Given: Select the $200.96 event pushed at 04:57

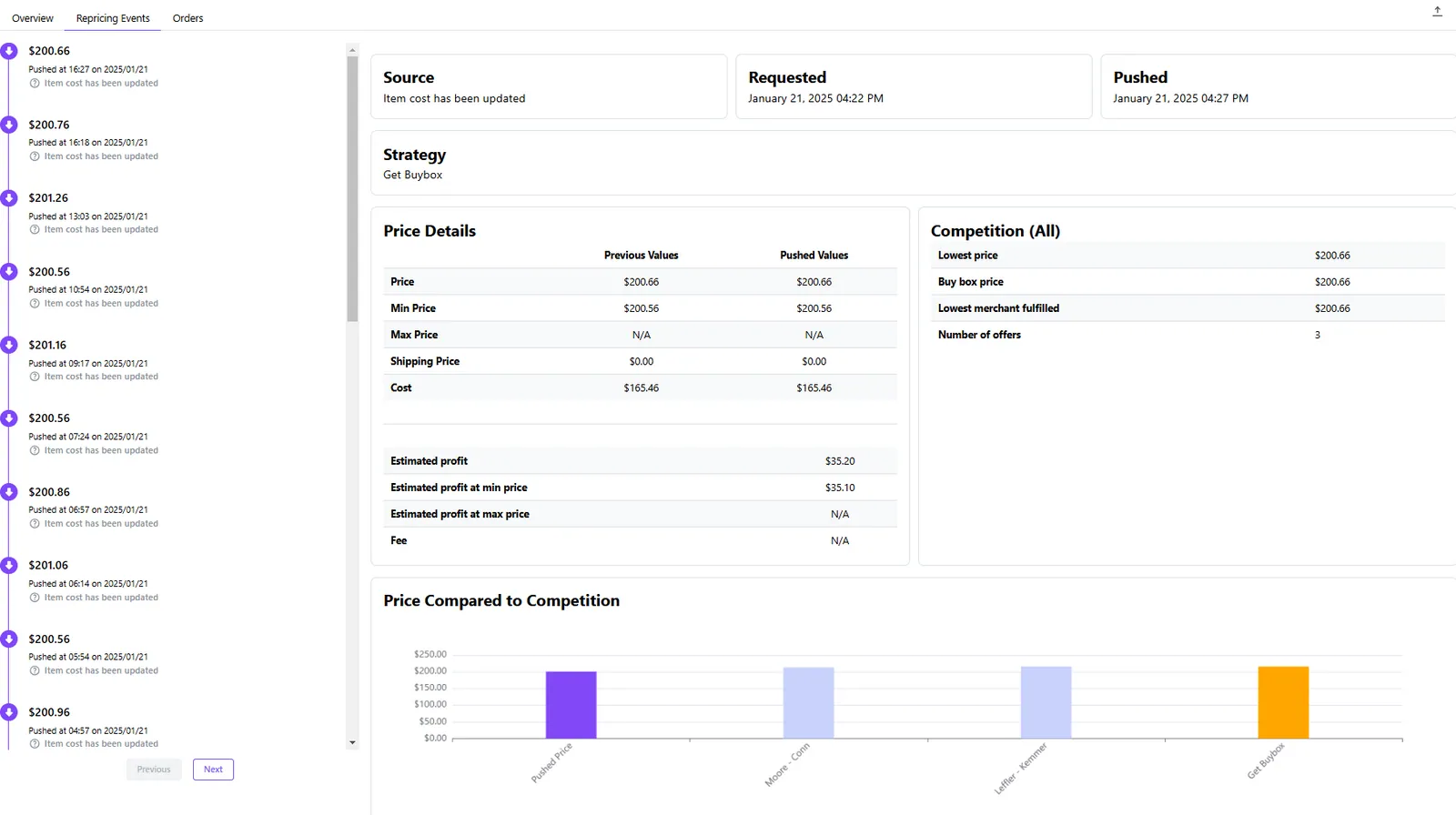Looking at the screenshot, I should pyautogui.click(x=49, y=712).
